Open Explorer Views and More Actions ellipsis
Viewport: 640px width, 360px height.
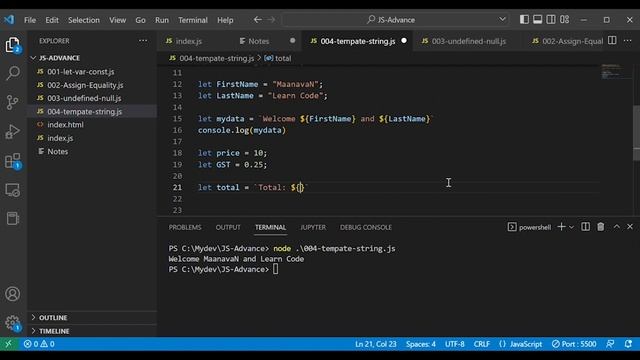143,40
